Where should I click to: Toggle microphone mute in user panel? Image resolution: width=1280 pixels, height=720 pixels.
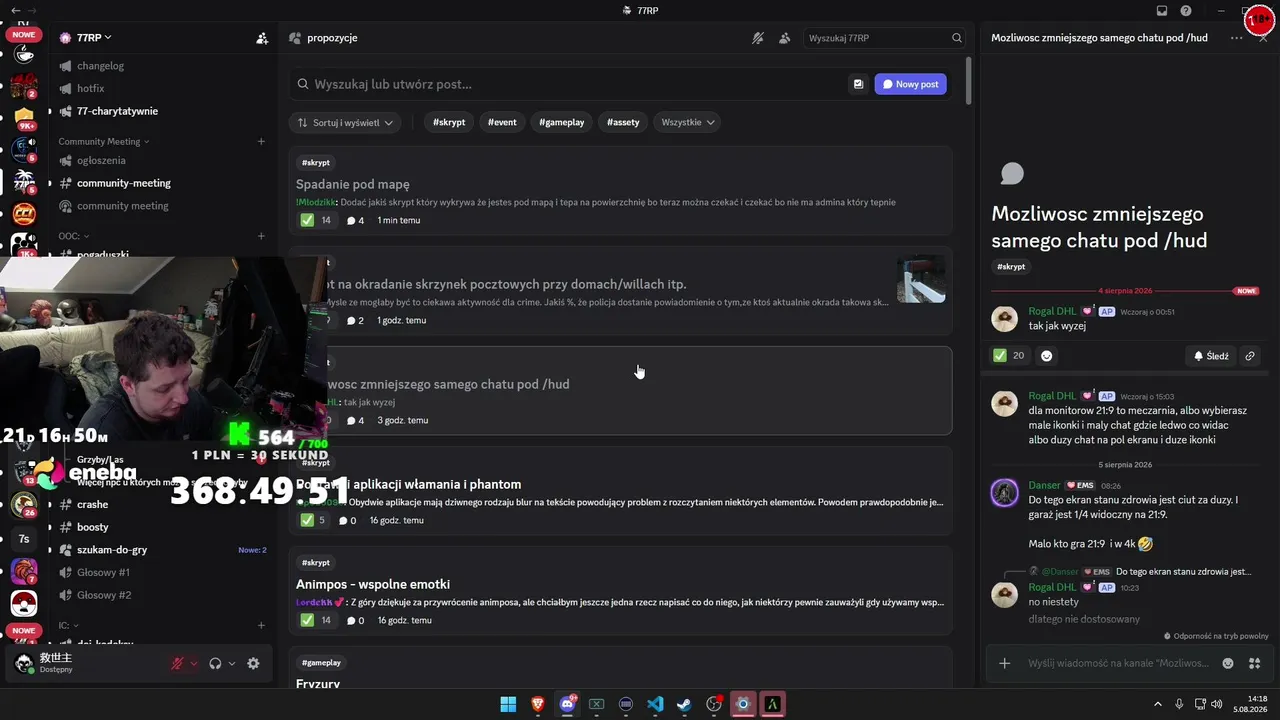177,663
